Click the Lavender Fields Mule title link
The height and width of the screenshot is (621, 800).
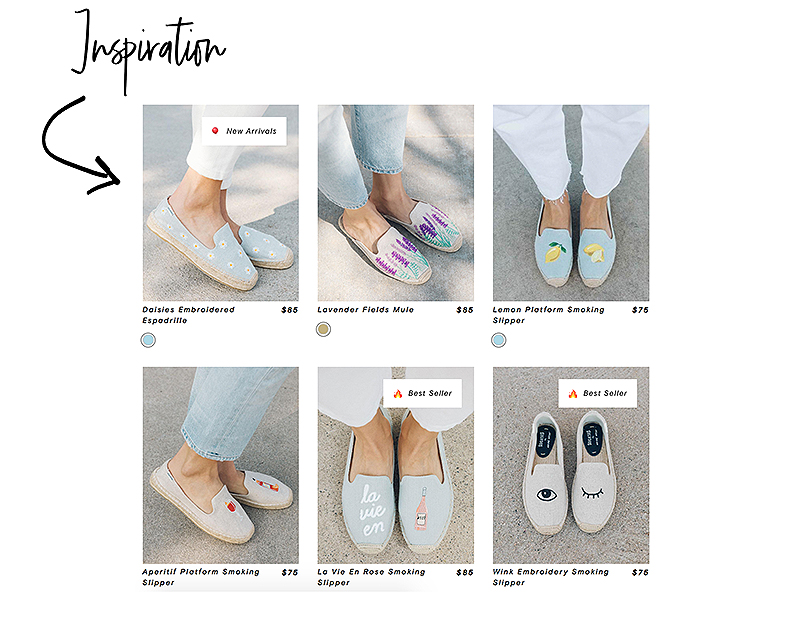tap(365, 310)
